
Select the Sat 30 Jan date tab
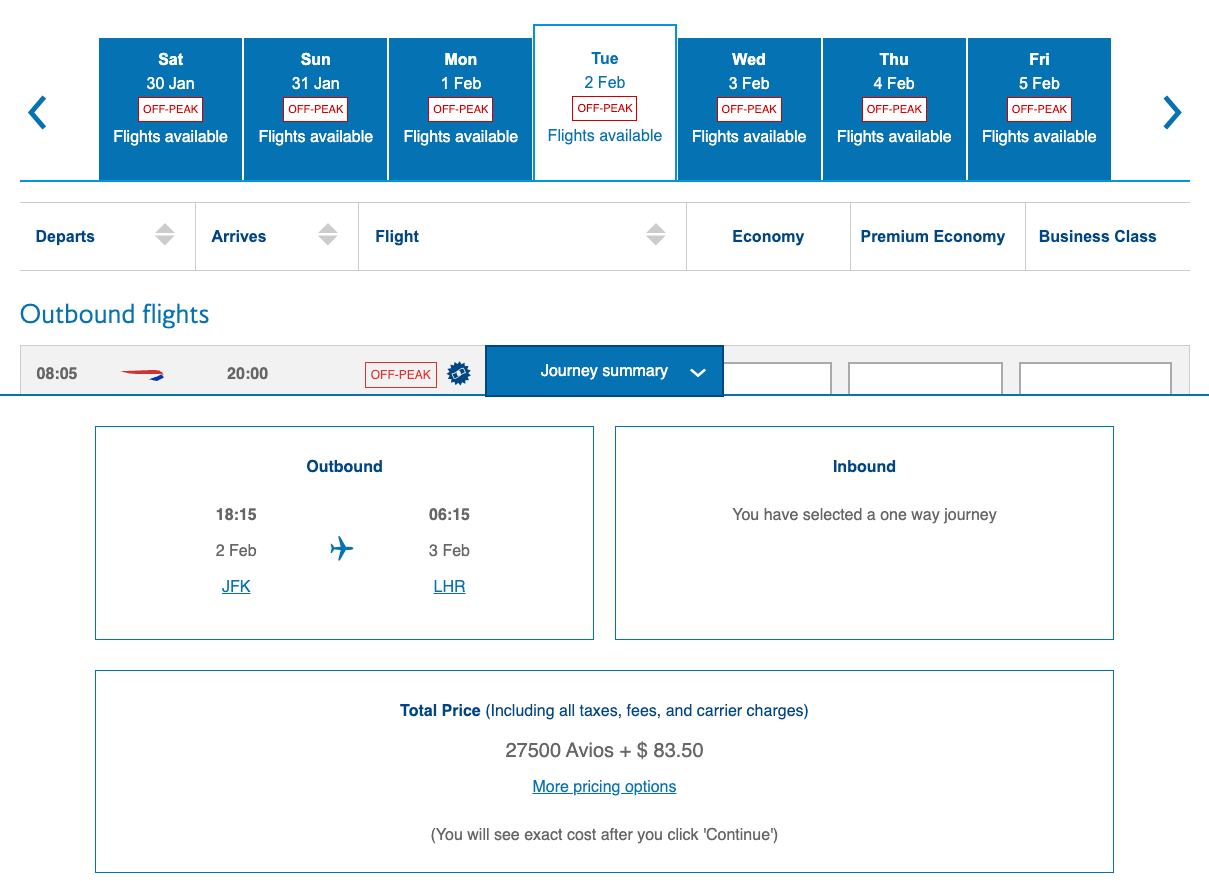[170, 108]
